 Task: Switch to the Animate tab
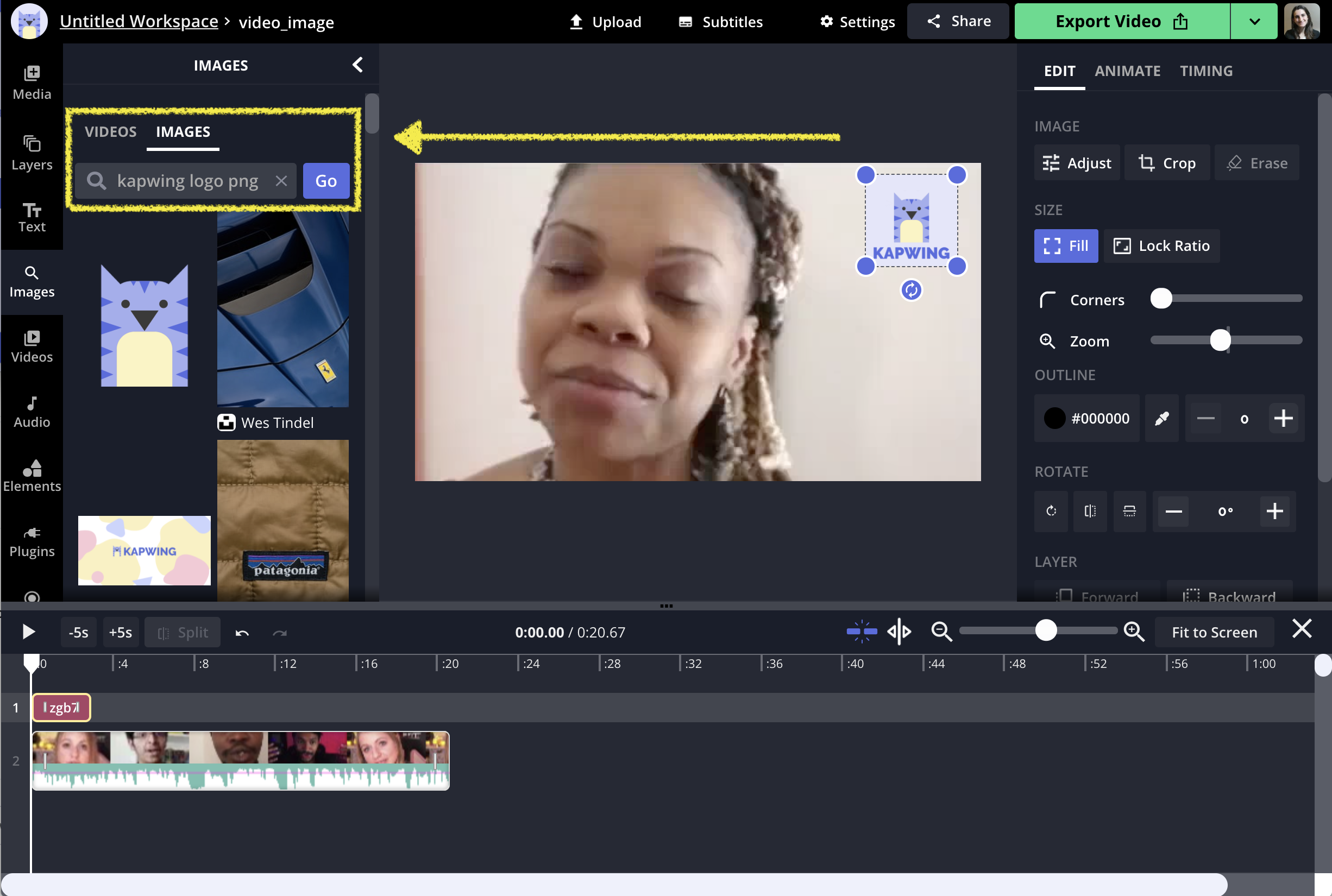[1127, 71]
